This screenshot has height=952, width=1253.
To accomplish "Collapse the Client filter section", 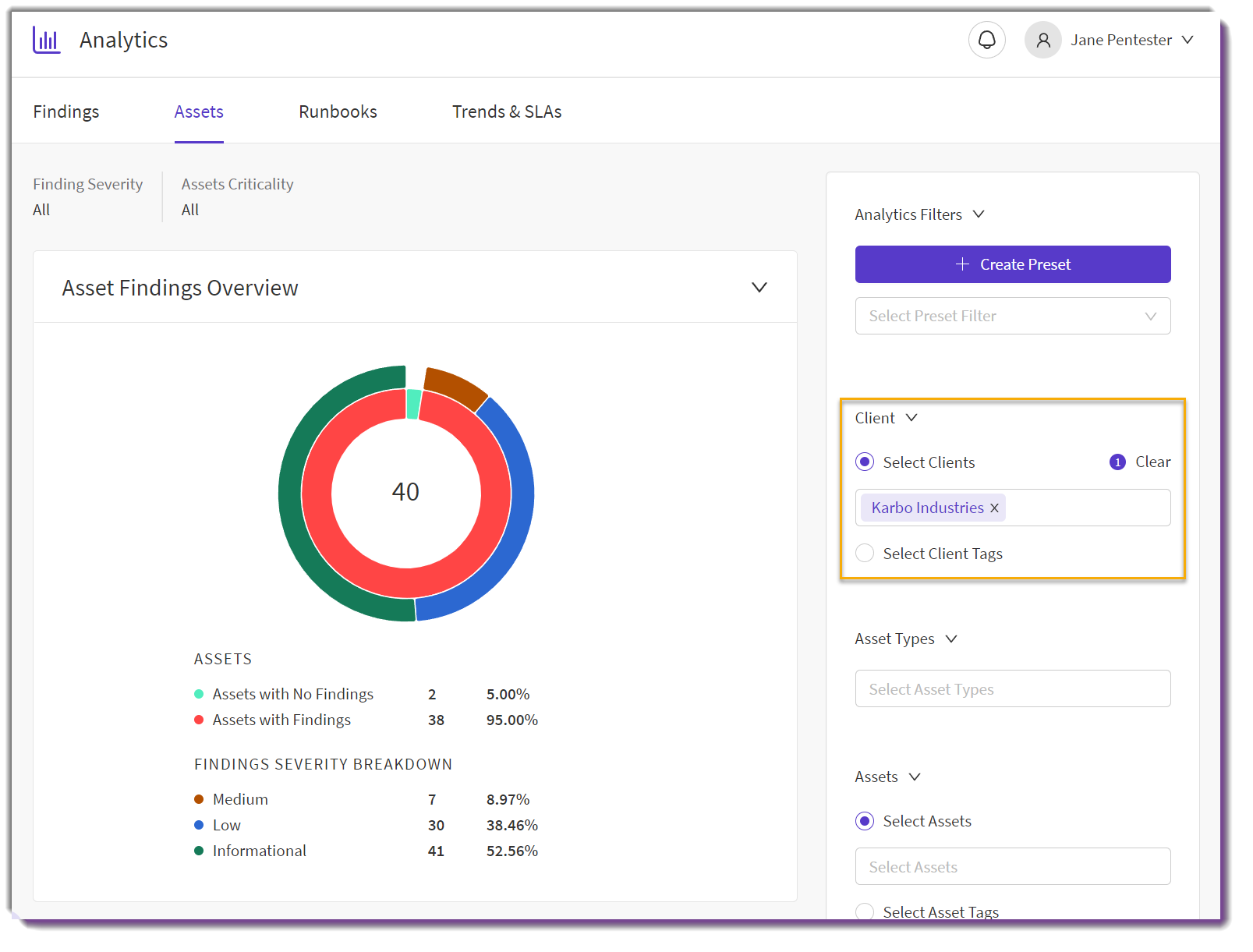I will point(911,418).
